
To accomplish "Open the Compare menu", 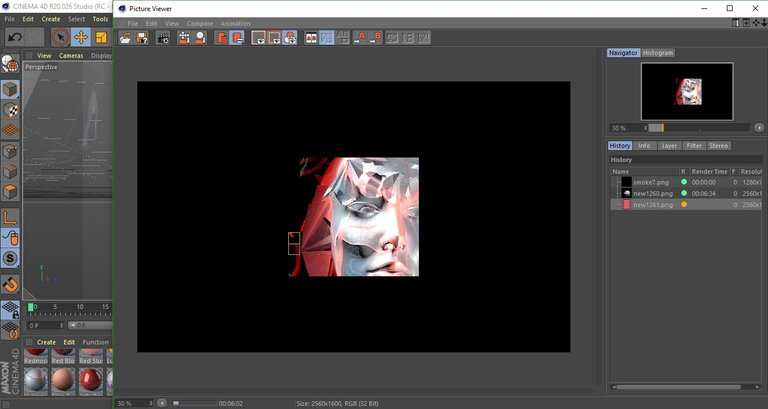I will tap(200, 24).
